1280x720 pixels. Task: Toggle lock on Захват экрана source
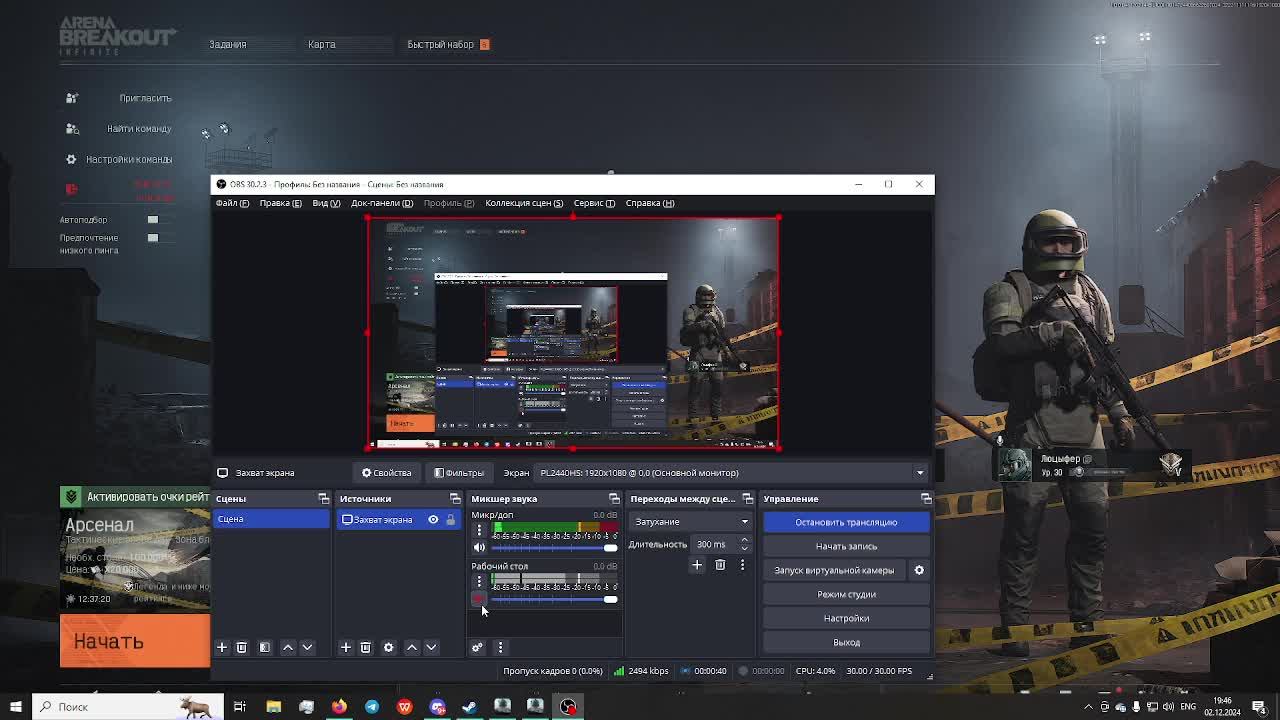coord(450,519)
